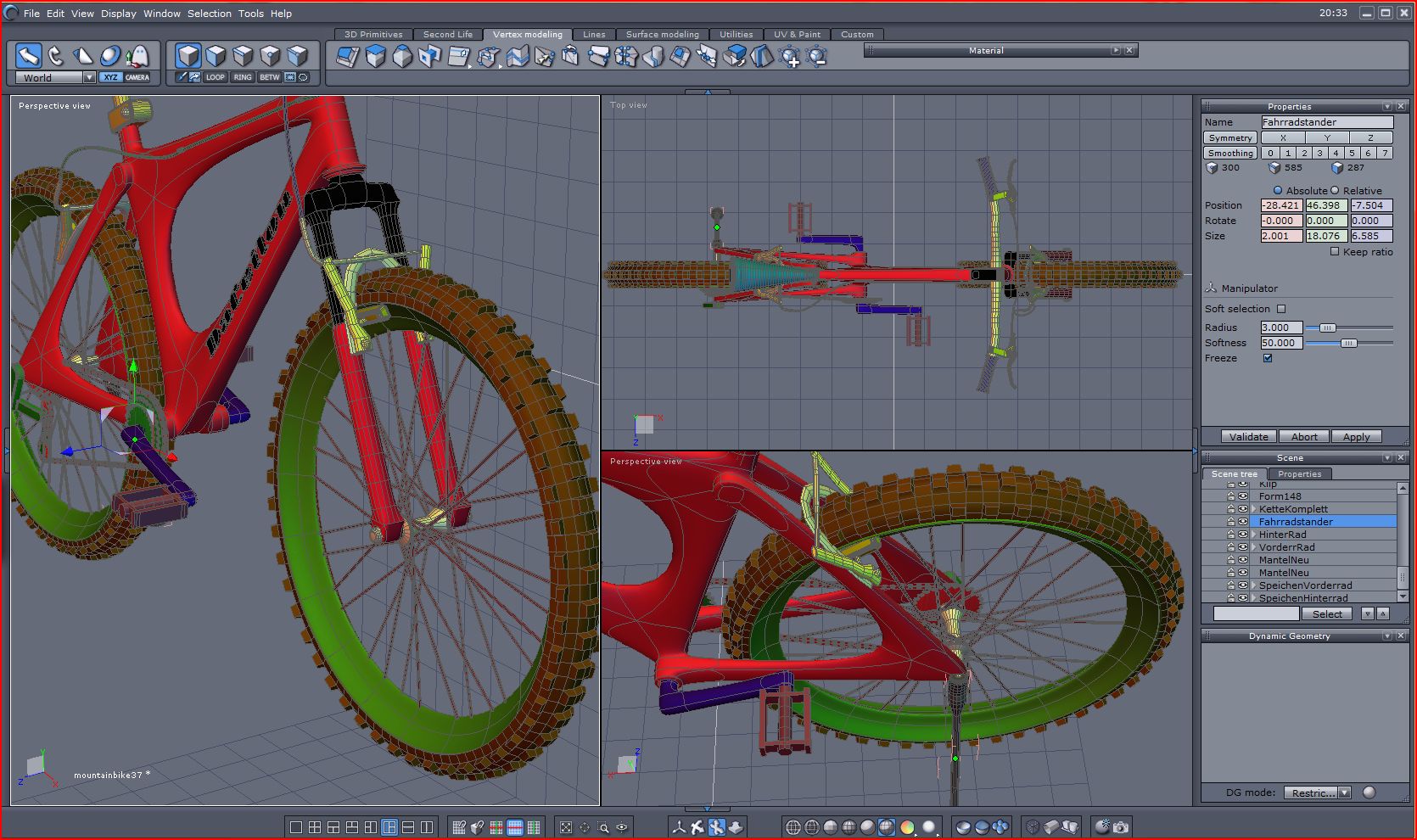The width and height of the screenshot is (1417, 840).
Task: Collapse the Properties panel using its arrow
Action: [x=1387, y=107]
